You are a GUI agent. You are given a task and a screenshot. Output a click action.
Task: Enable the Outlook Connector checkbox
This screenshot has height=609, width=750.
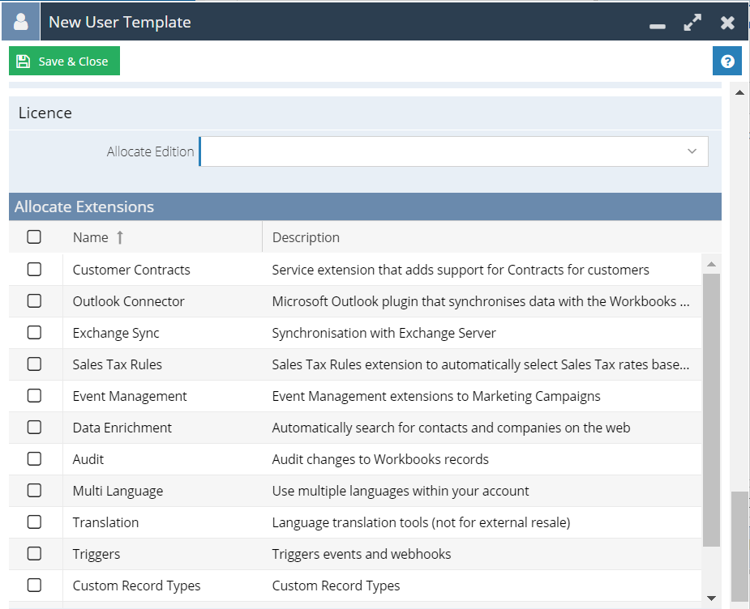(x=34, y=301)
